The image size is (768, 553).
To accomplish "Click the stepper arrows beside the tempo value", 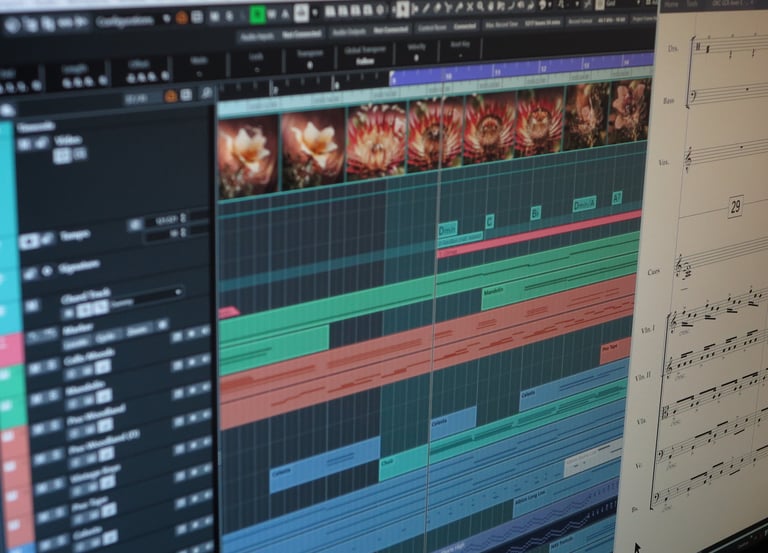I will click(x=183, y=217).
